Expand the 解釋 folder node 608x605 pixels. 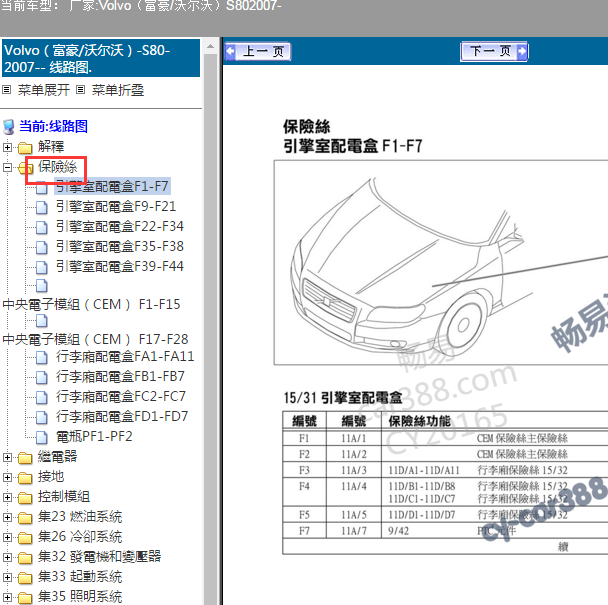click(x=7, y=147)
